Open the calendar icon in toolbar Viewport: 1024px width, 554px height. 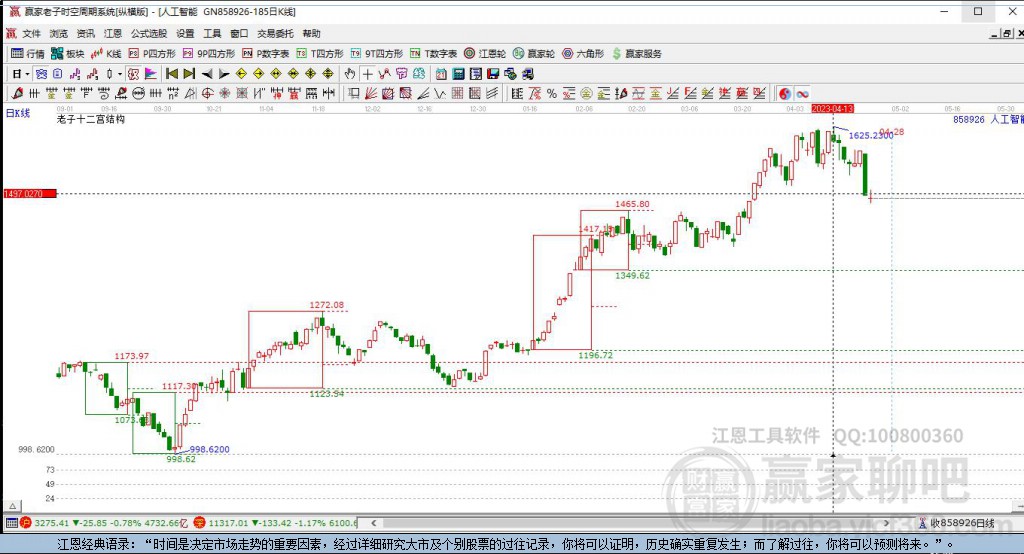click(x=441, y=74)
